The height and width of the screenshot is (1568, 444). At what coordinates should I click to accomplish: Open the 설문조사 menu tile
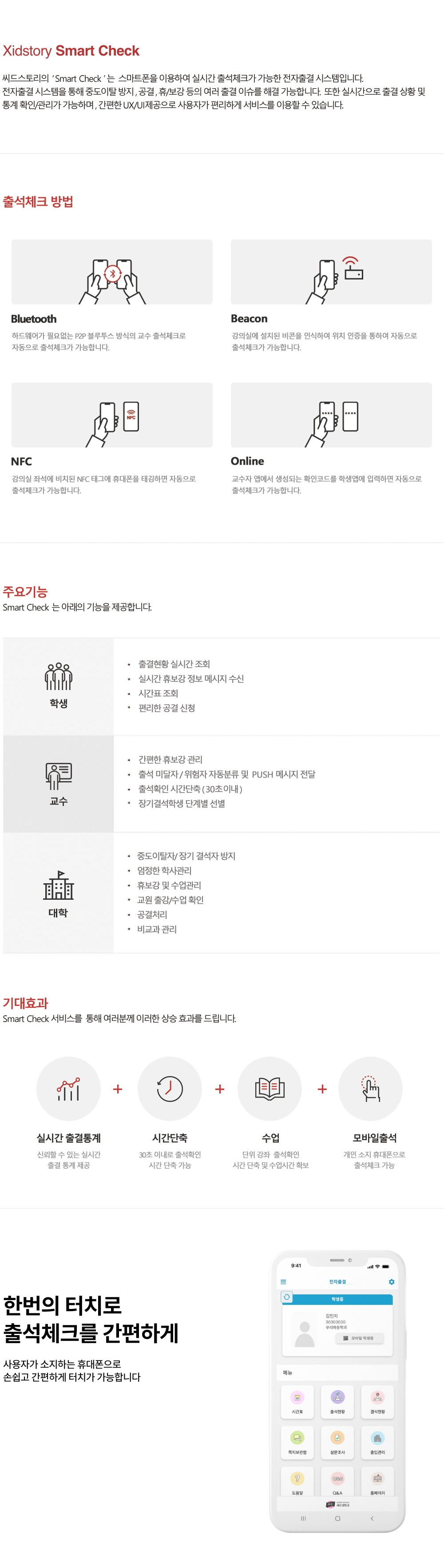click(x=337, y=1442)
